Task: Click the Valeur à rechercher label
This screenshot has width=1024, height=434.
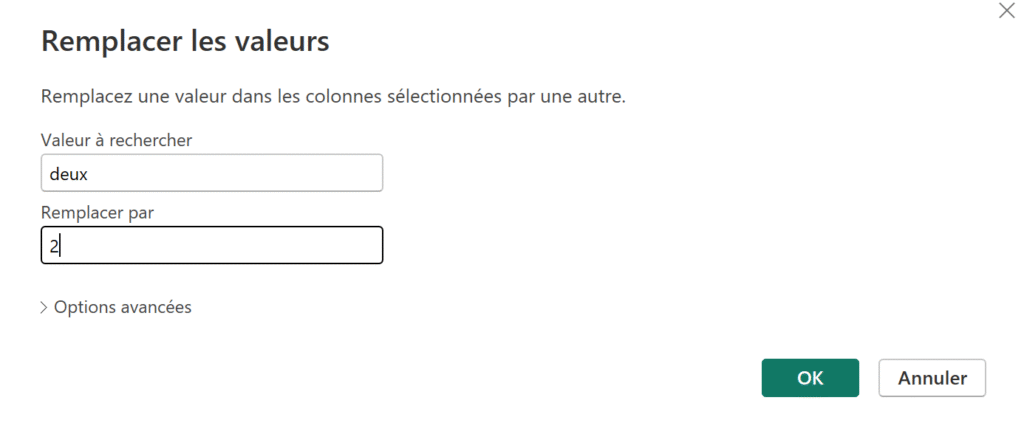Action: [x=116, y=140]
